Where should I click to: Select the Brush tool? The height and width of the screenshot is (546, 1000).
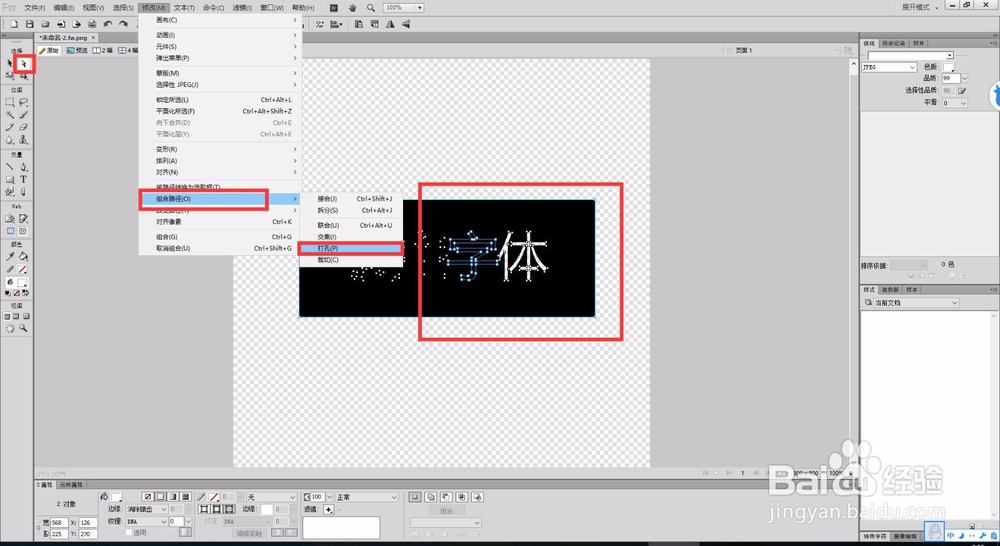[x=24, y=115]
